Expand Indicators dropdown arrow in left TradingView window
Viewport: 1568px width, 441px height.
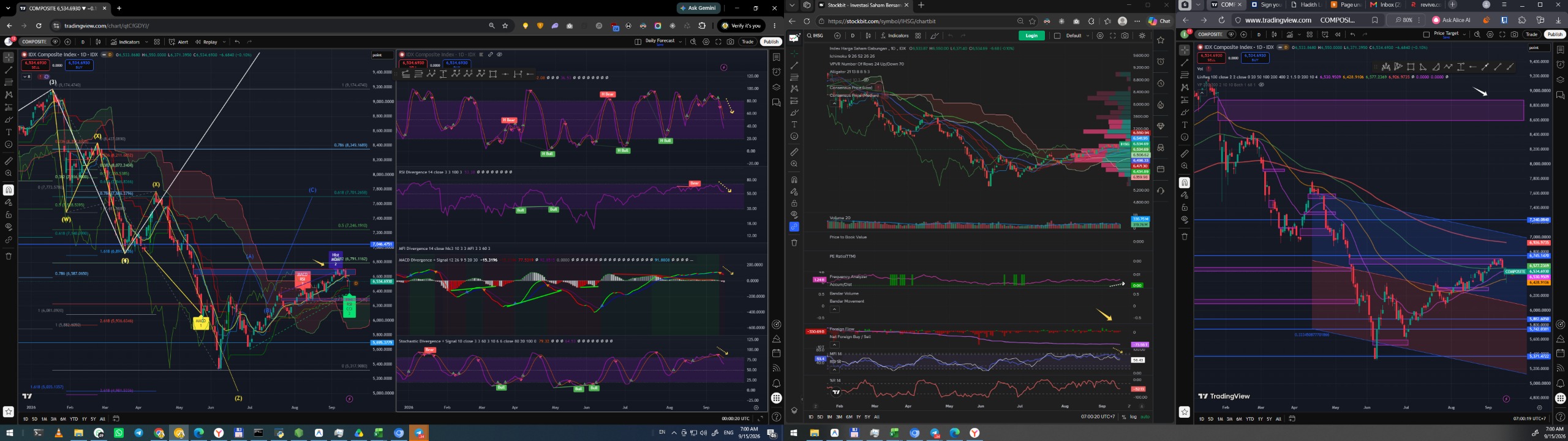pos(146,42)
